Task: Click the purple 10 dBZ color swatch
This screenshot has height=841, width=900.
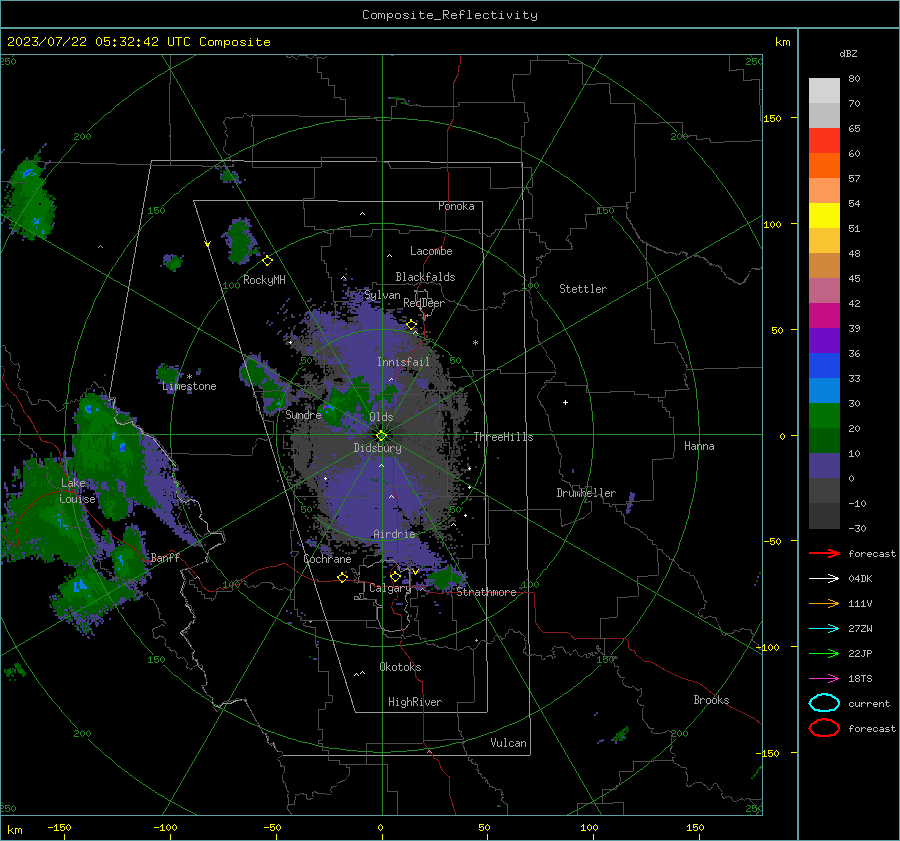Action: coord(824,465)
